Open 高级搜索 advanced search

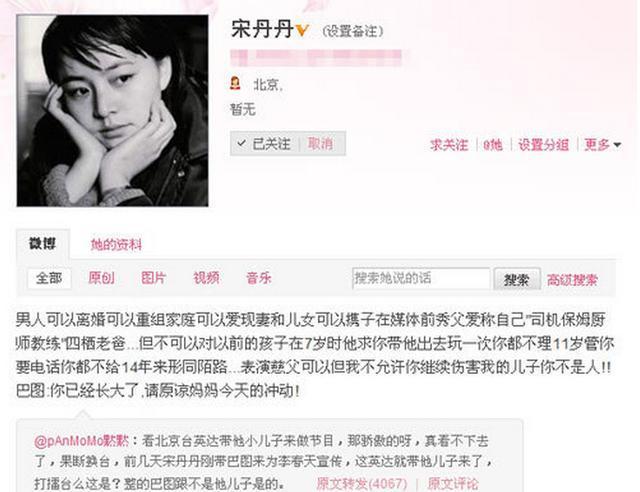572,280
